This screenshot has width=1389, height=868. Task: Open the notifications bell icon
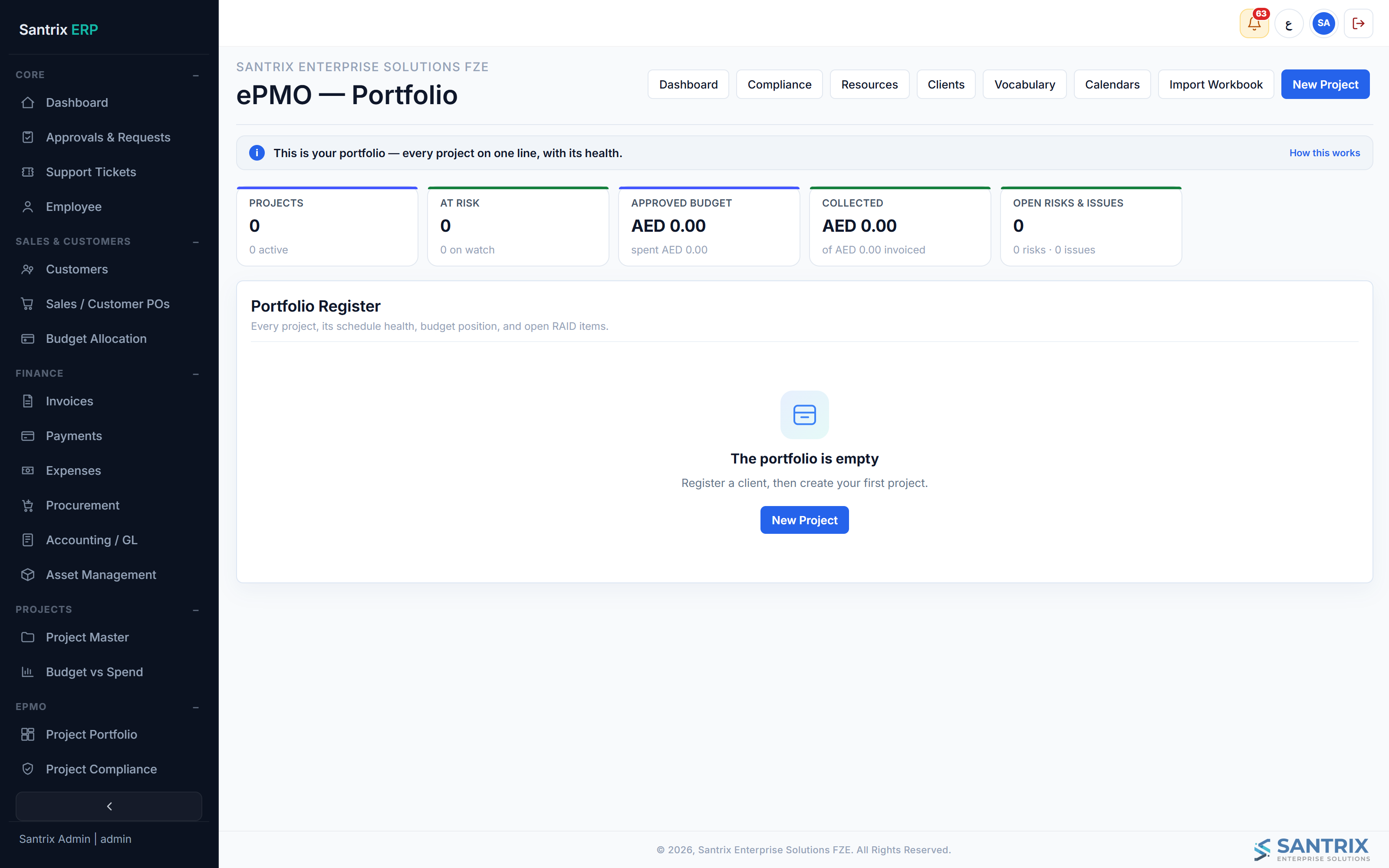(1254, 23)
